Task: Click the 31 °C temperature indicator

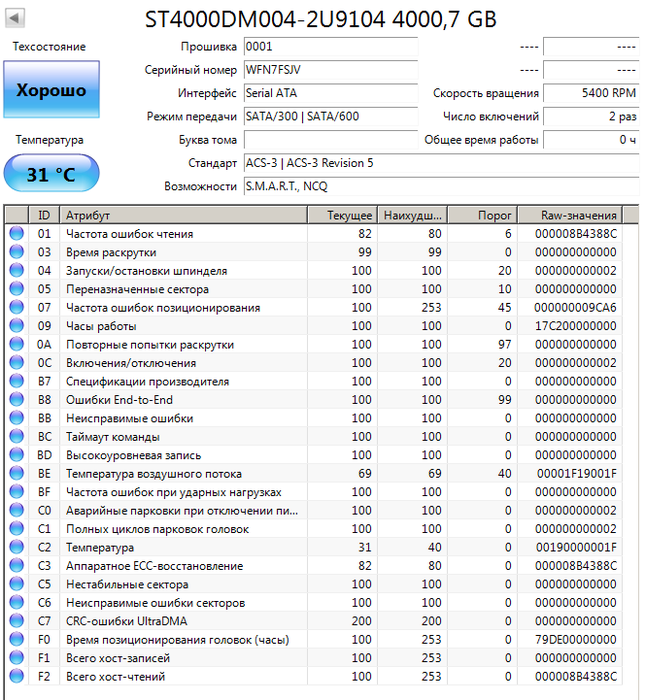Action: (51, 173)
